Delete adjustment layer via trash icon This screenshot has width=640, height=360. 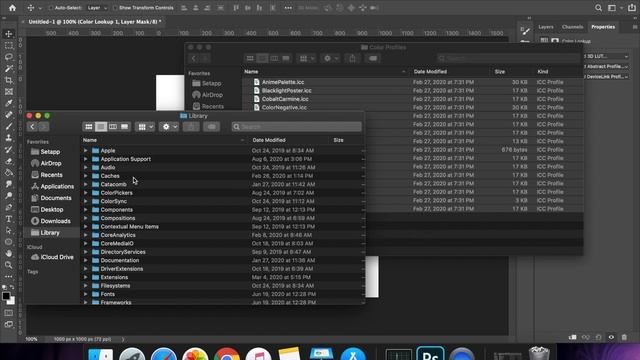tap(624, 337)
